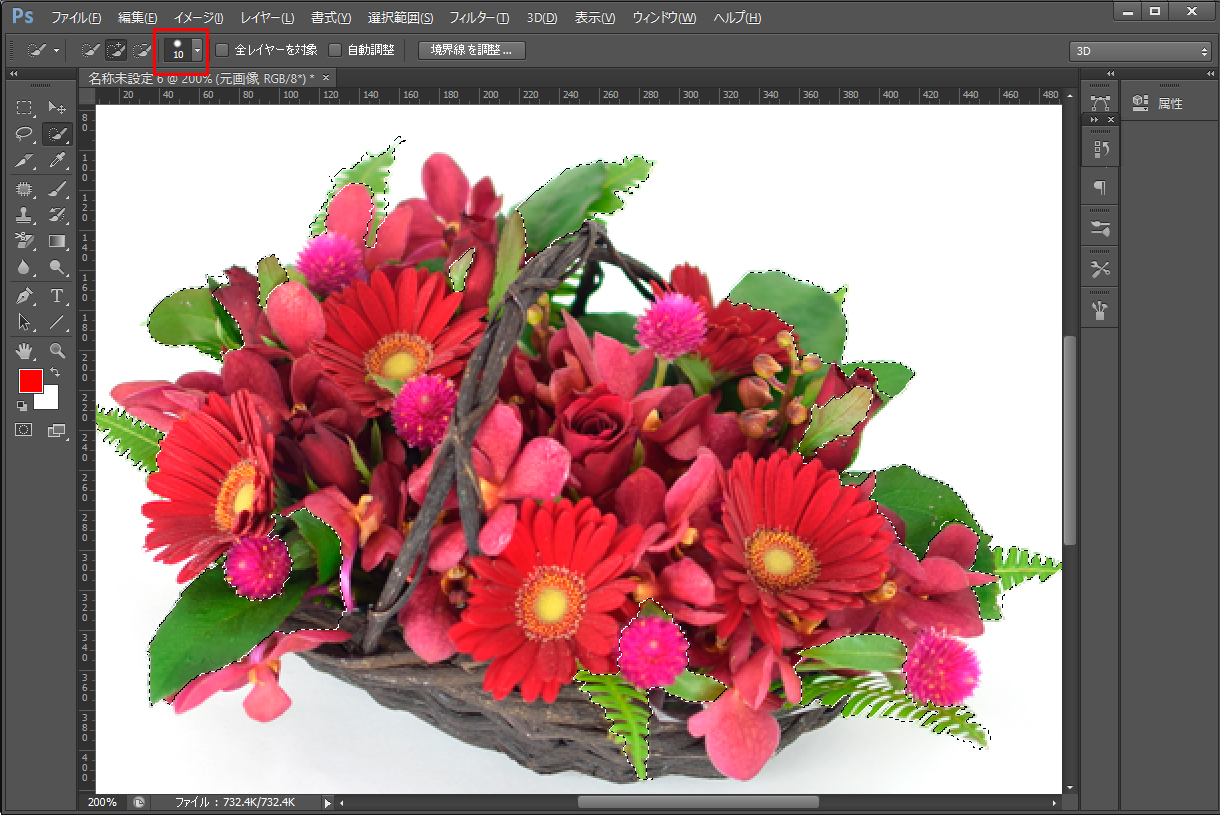Open the 3D workspace switcher dropdown
1220x815 pixels.
tap(1140, 51)
